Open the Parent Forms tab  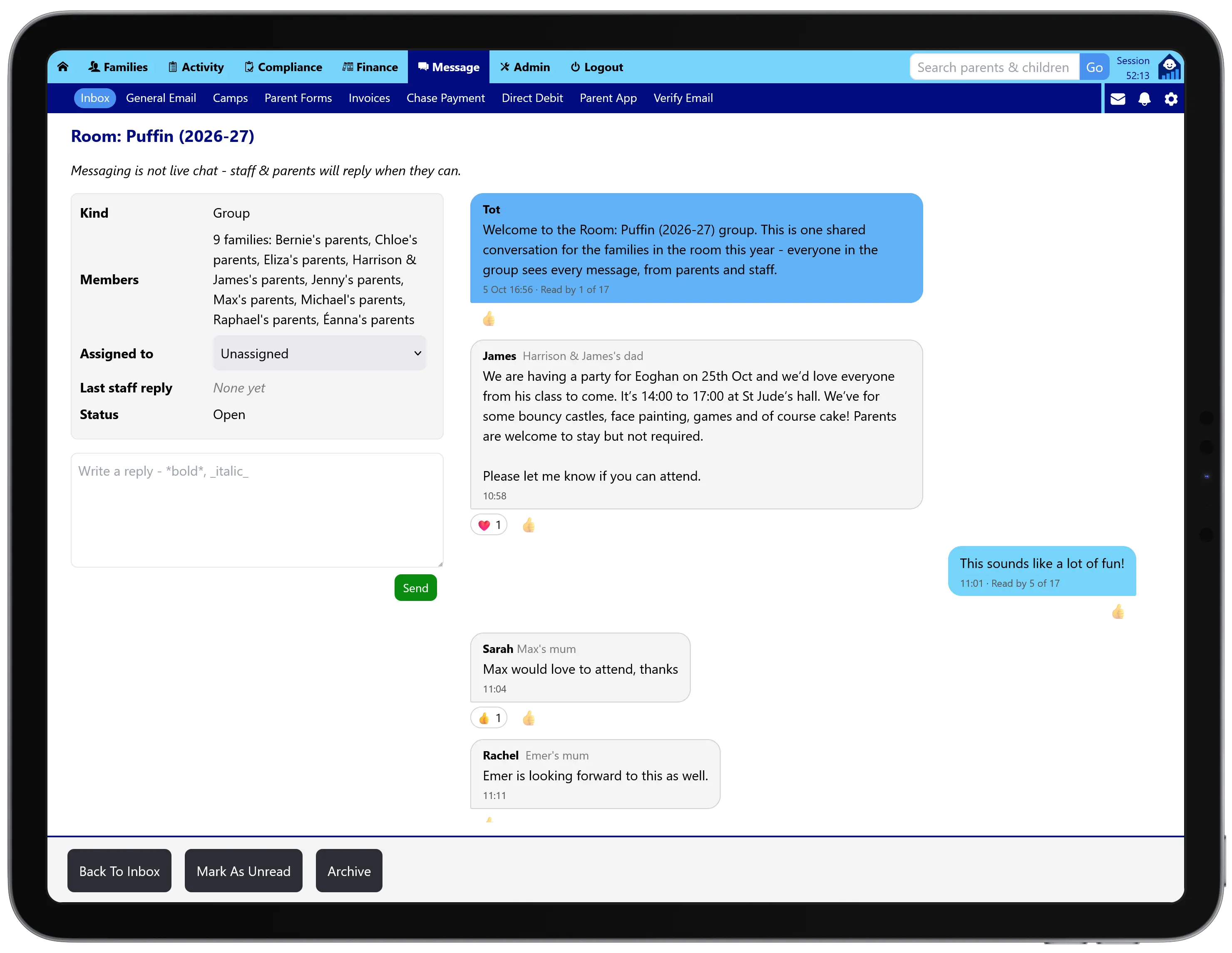click(298, 98)
